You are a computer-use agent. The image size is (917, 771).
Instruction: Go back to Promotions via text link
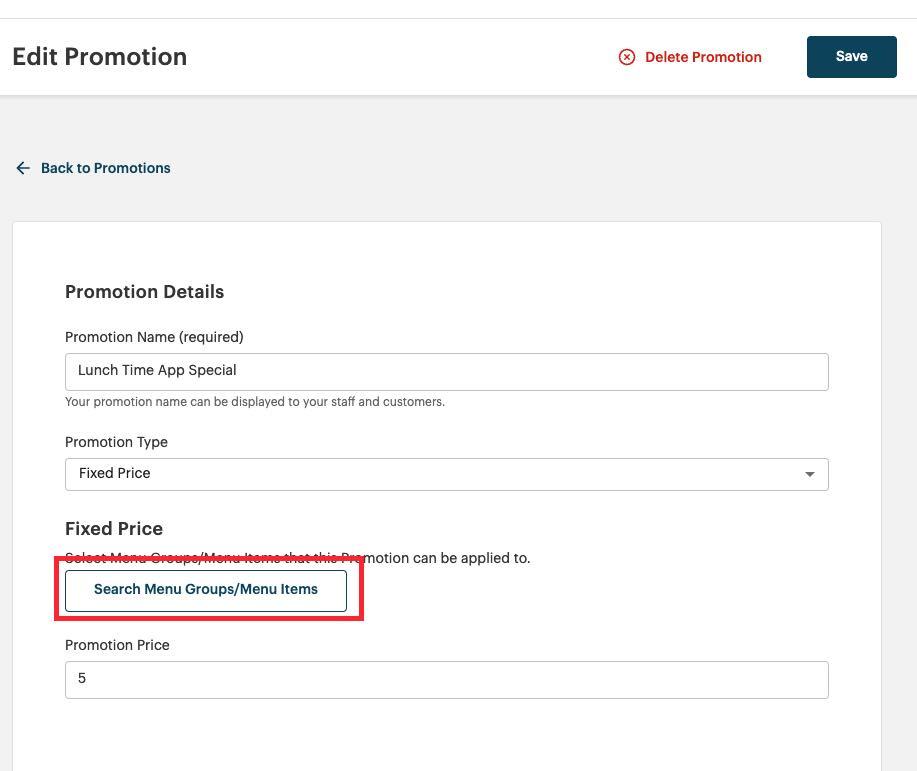click(x=105, y=168)
